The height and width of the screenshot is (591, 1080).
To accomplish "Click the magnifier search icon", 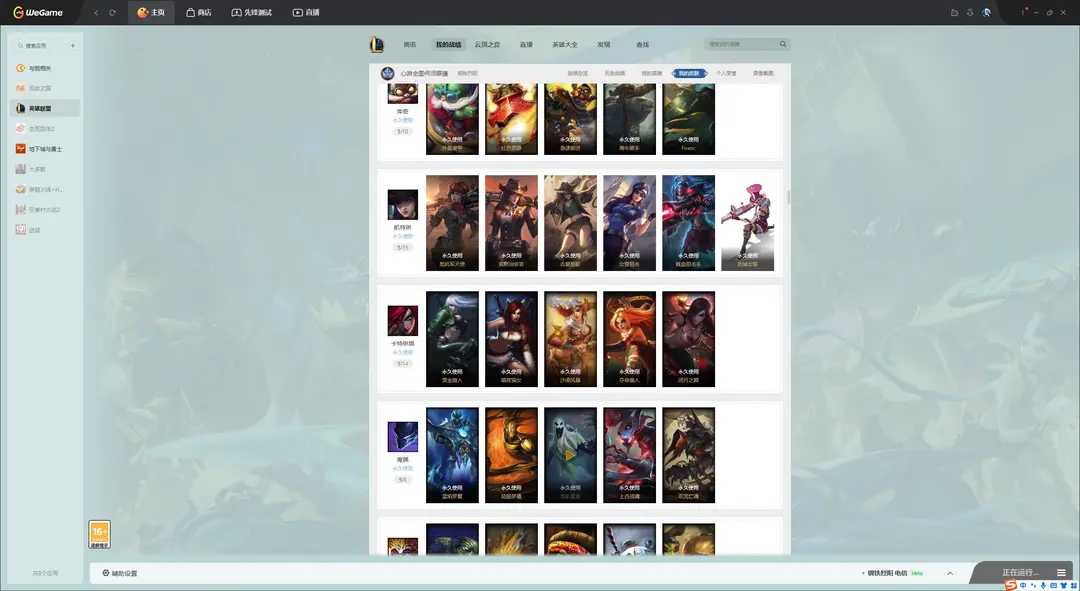I will click(783, 44).
